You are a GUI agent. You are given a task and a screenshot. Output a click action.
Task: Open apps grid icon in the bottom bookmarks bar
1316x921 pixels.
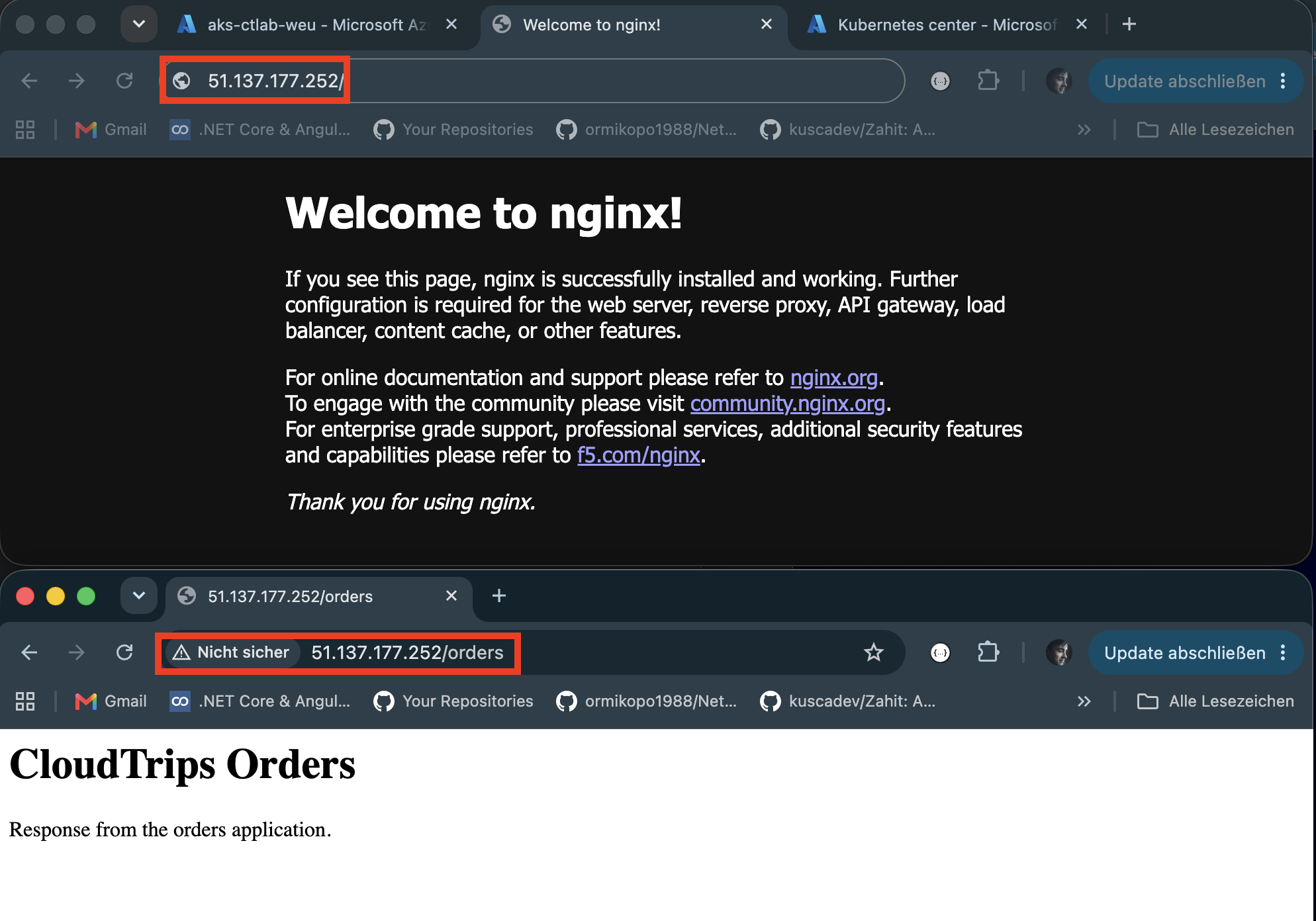tap(25, 701)
